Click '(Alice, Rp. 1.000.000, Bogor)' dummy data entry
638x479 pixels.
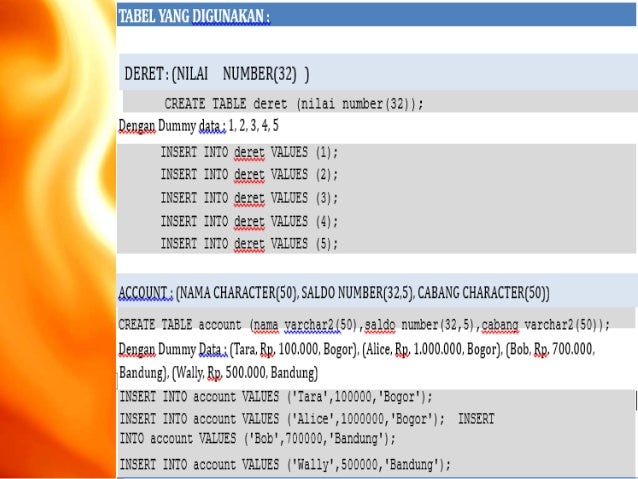click(x=432, y=350)
